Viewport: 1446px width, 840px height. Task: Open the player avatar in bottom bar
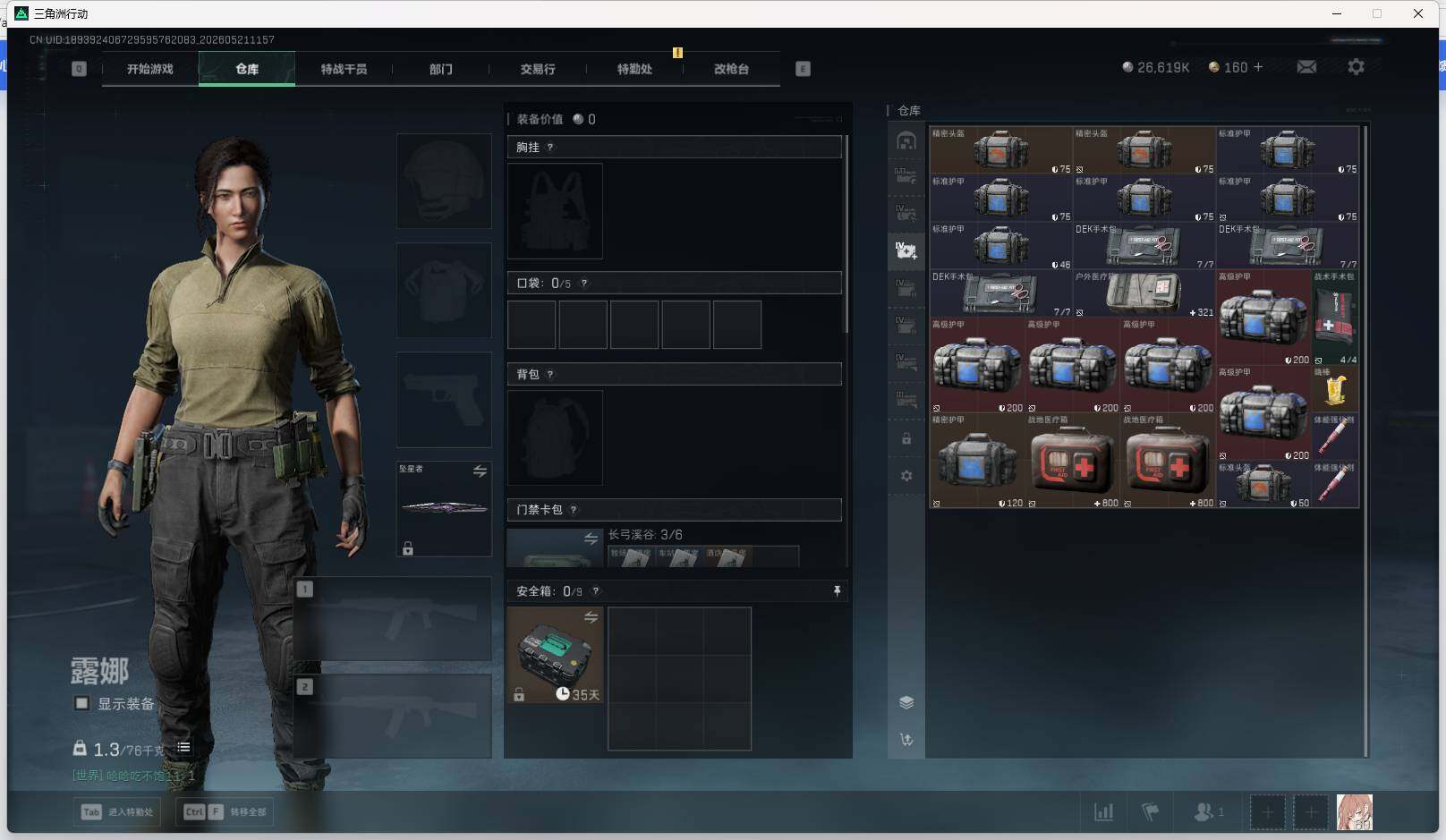coord(1355,812)
